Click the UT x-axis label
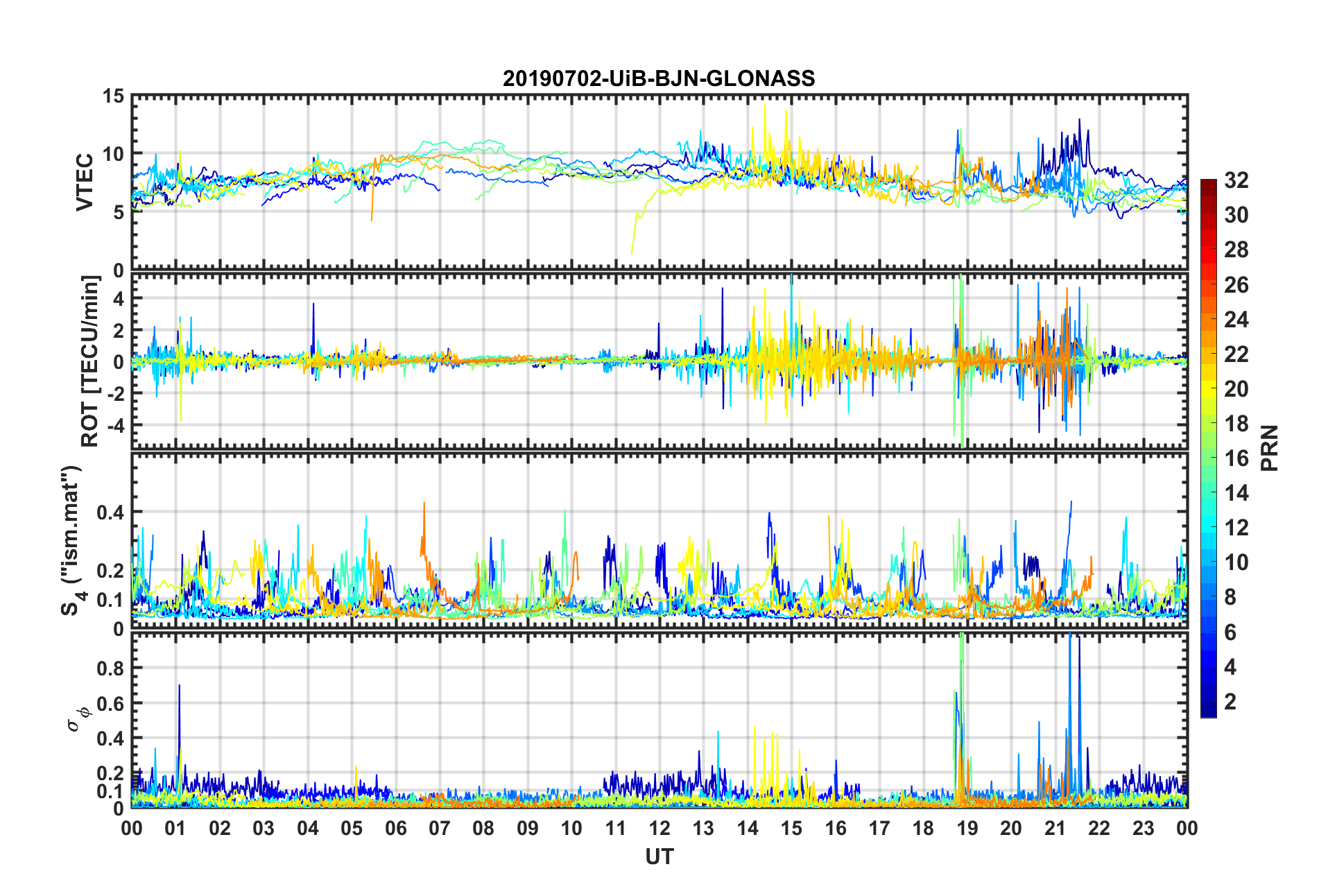The height and width of the screenshot is (896, 1319). (x=659, y=857)
